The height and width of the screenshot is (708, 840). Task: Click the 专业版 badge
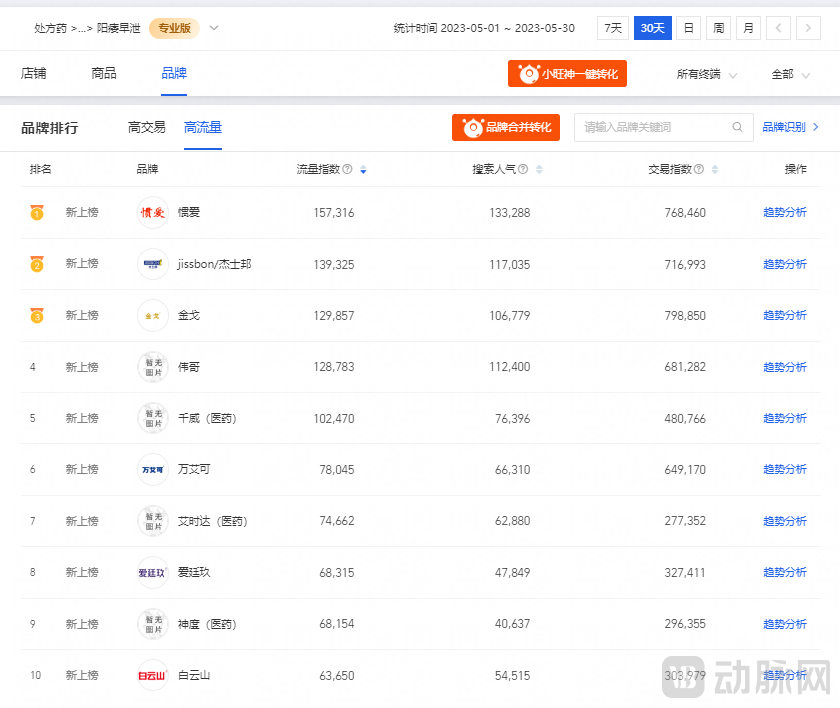click(175, 28)
